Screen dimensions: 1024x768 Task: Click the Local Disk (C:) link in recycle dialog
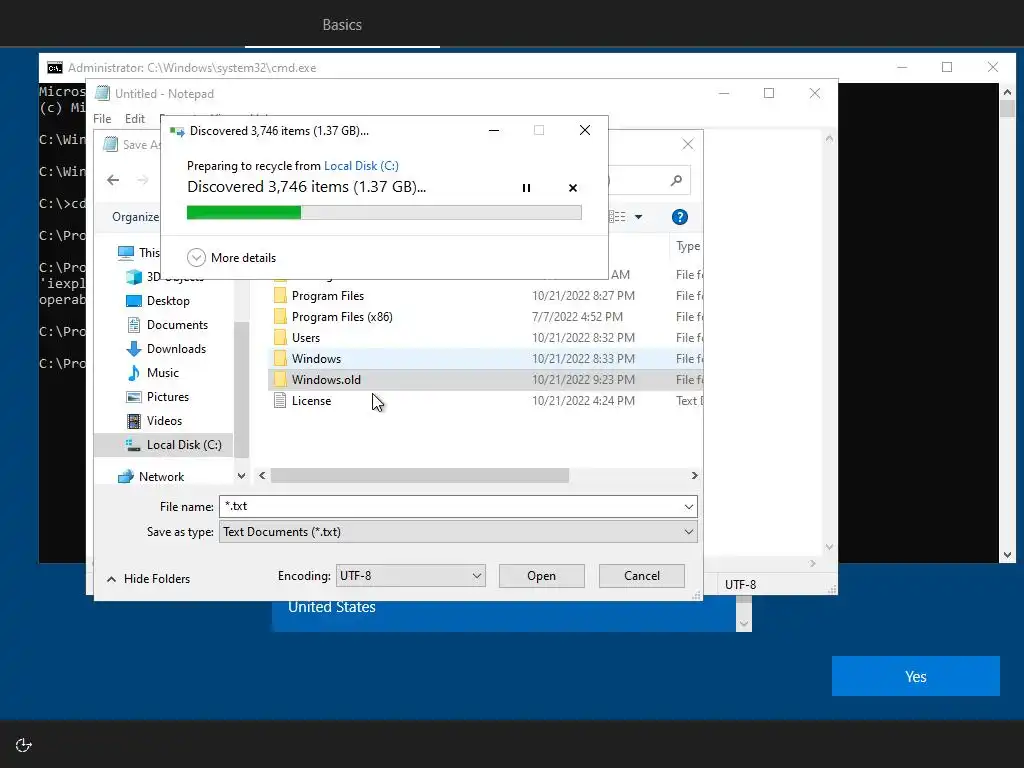(361, 166)
